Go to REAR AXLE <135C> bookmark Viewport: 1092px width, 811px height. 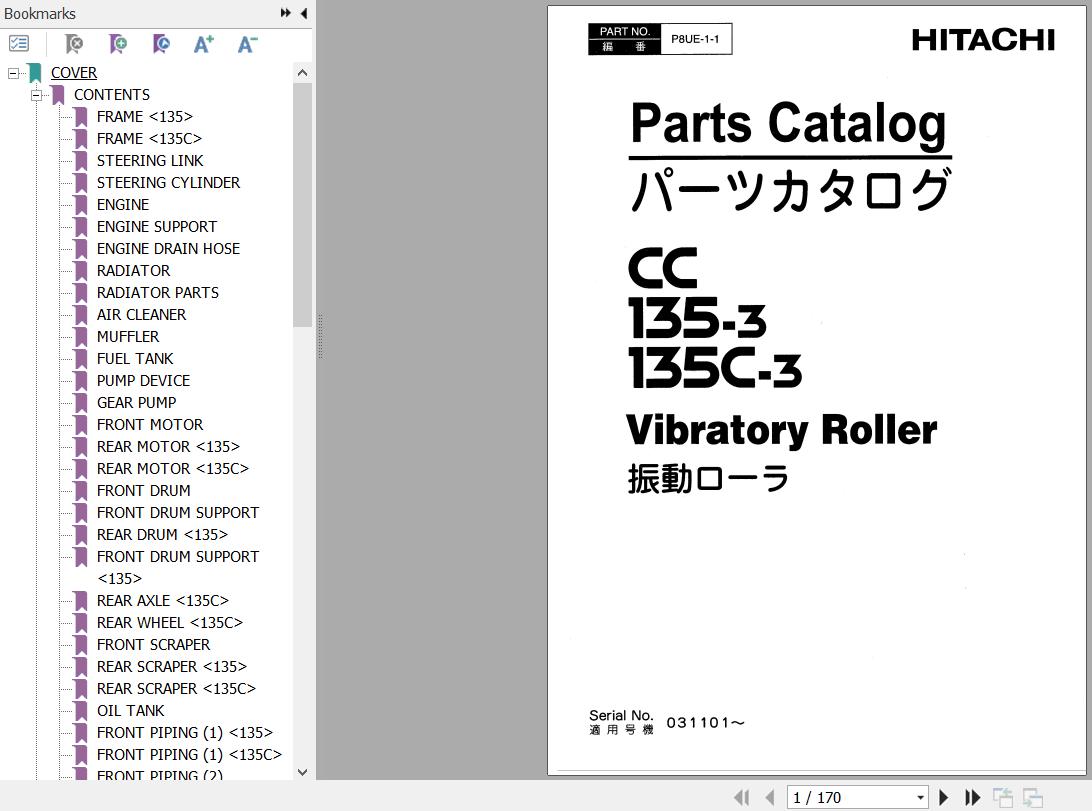point(163,601)
